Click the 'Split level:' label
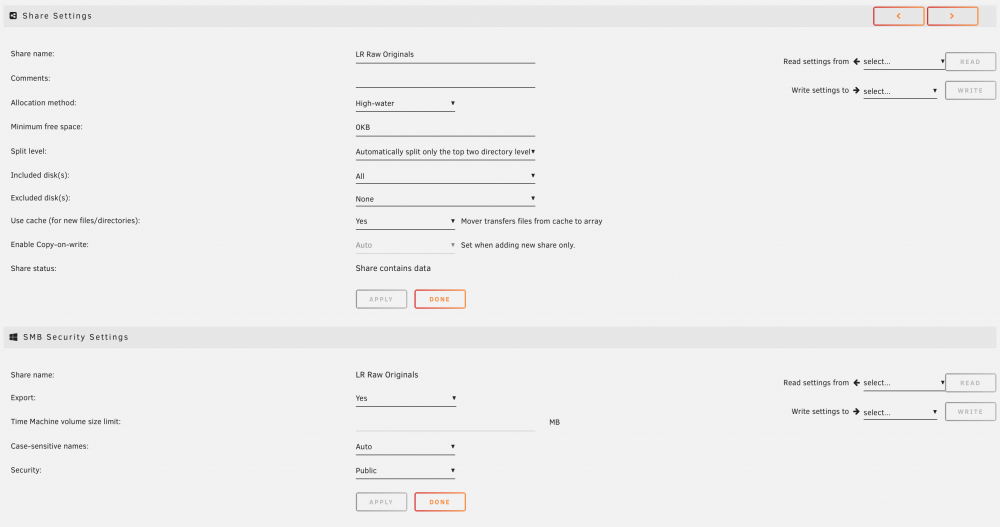 click(29, 151)
